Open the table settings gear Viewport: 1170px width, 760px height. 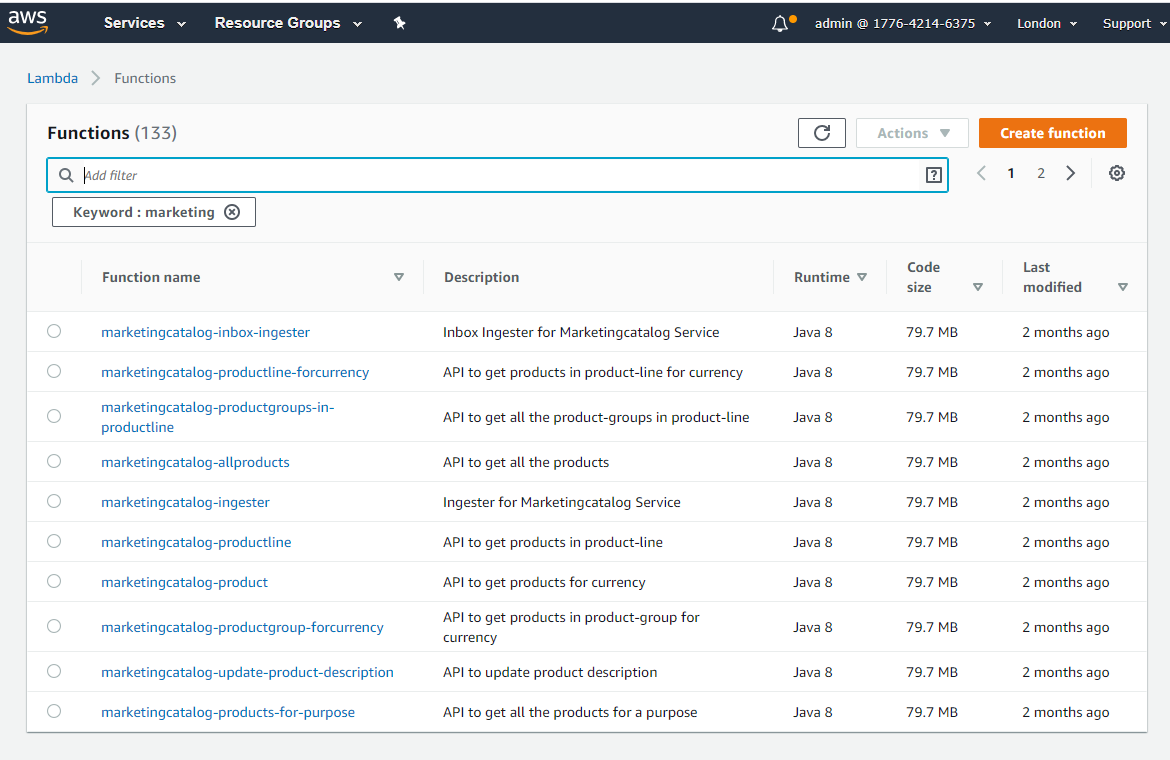1117,173
